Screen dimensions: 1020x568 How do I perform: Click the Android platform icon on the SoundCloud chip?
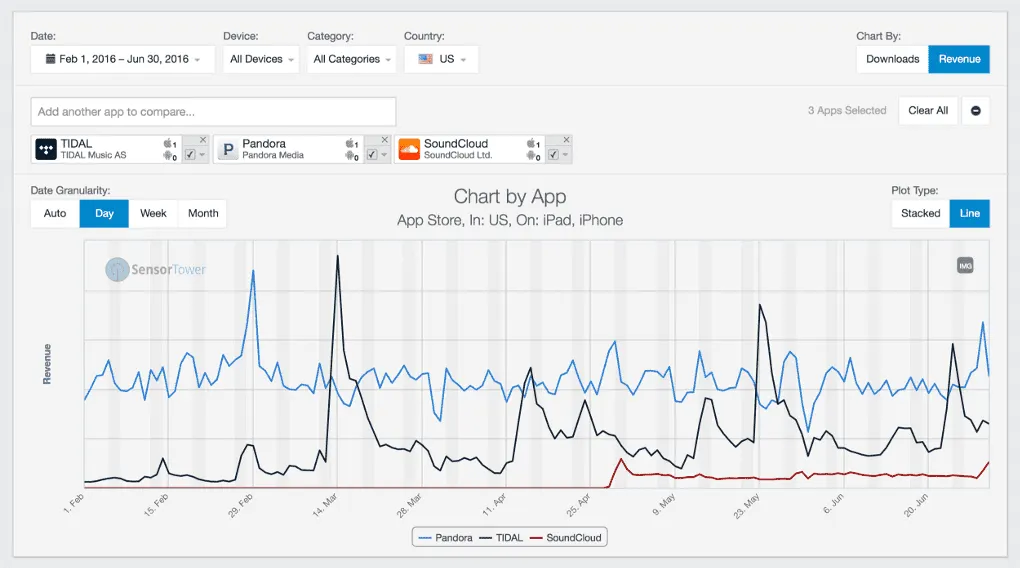(532, 156)
